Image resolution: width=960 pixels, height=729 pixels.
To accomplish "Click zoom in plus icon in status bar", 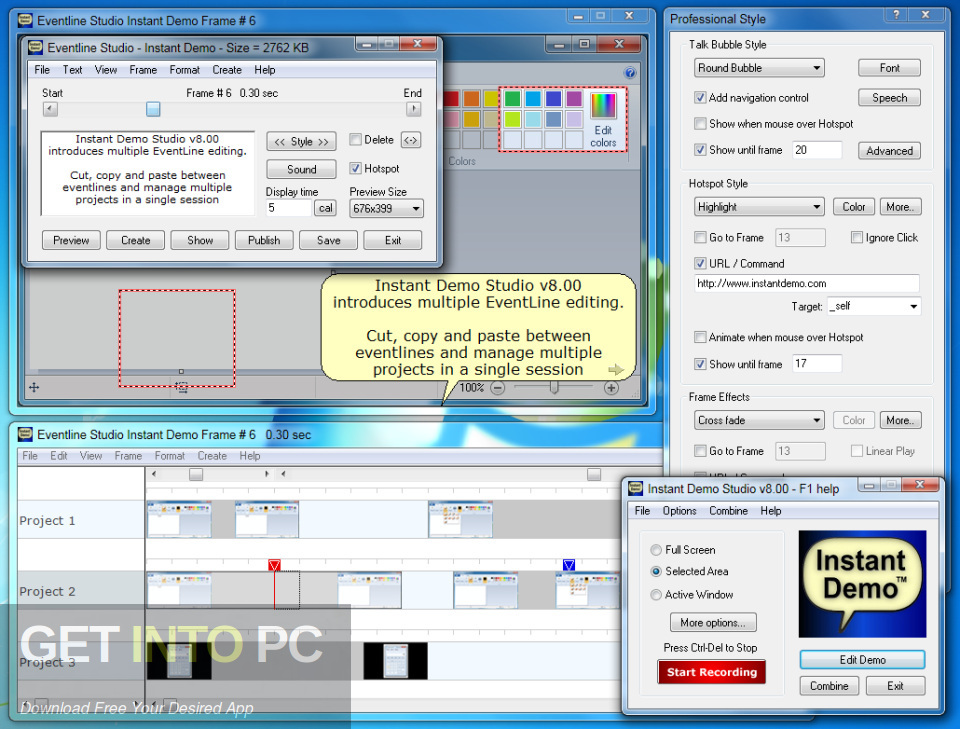I will [x=610, y=388].
